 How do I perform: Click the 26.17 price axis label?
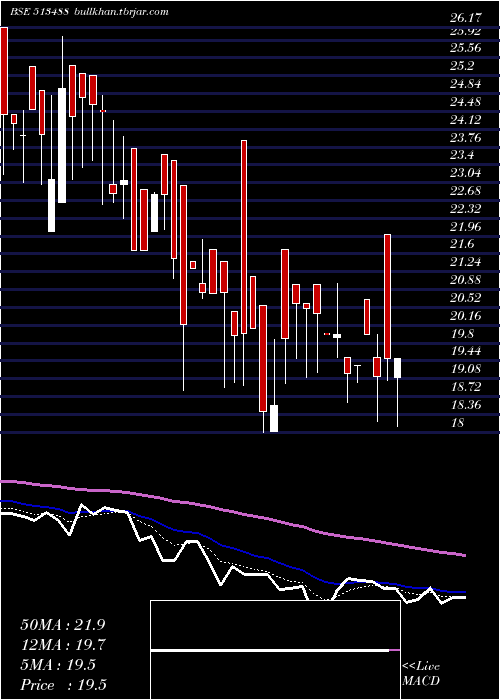click(x=466, y=18)
